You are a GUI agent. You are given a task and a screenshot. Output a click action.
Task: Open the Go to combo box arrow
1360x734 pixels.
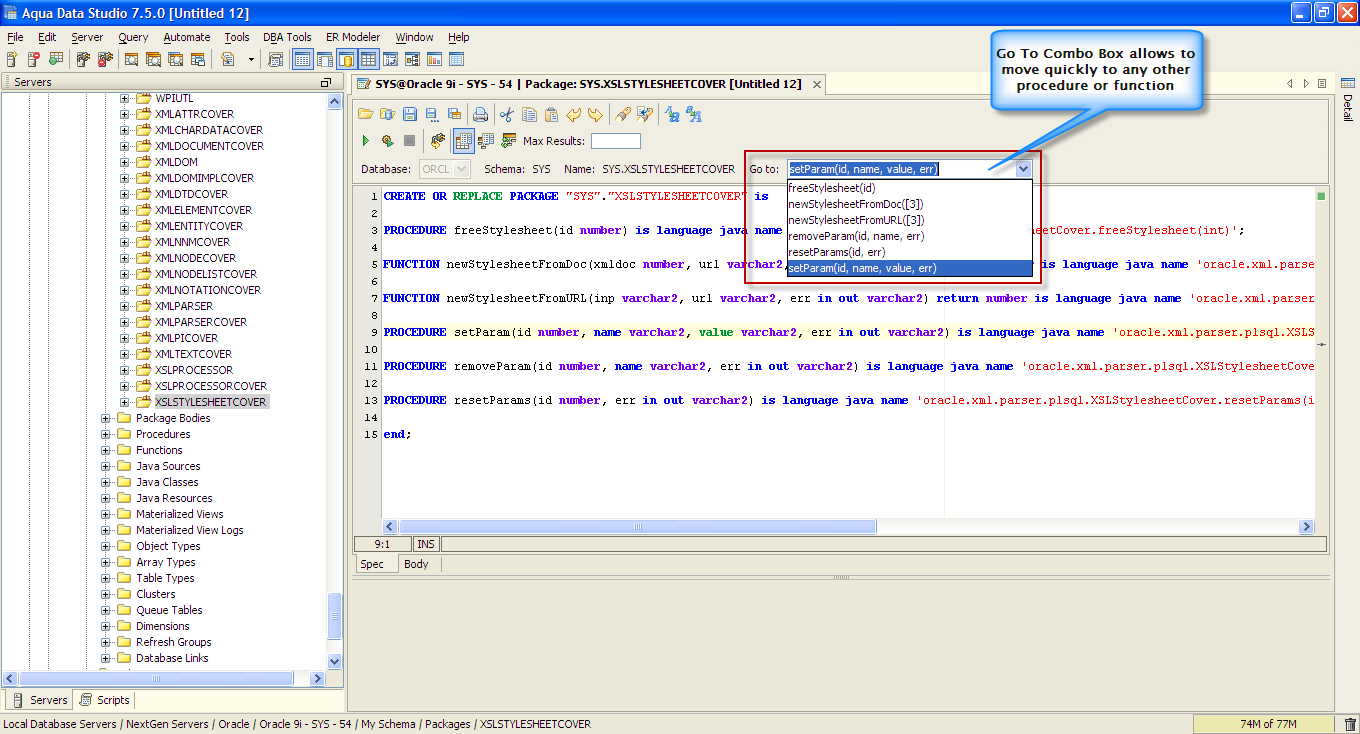point(1022,170)
